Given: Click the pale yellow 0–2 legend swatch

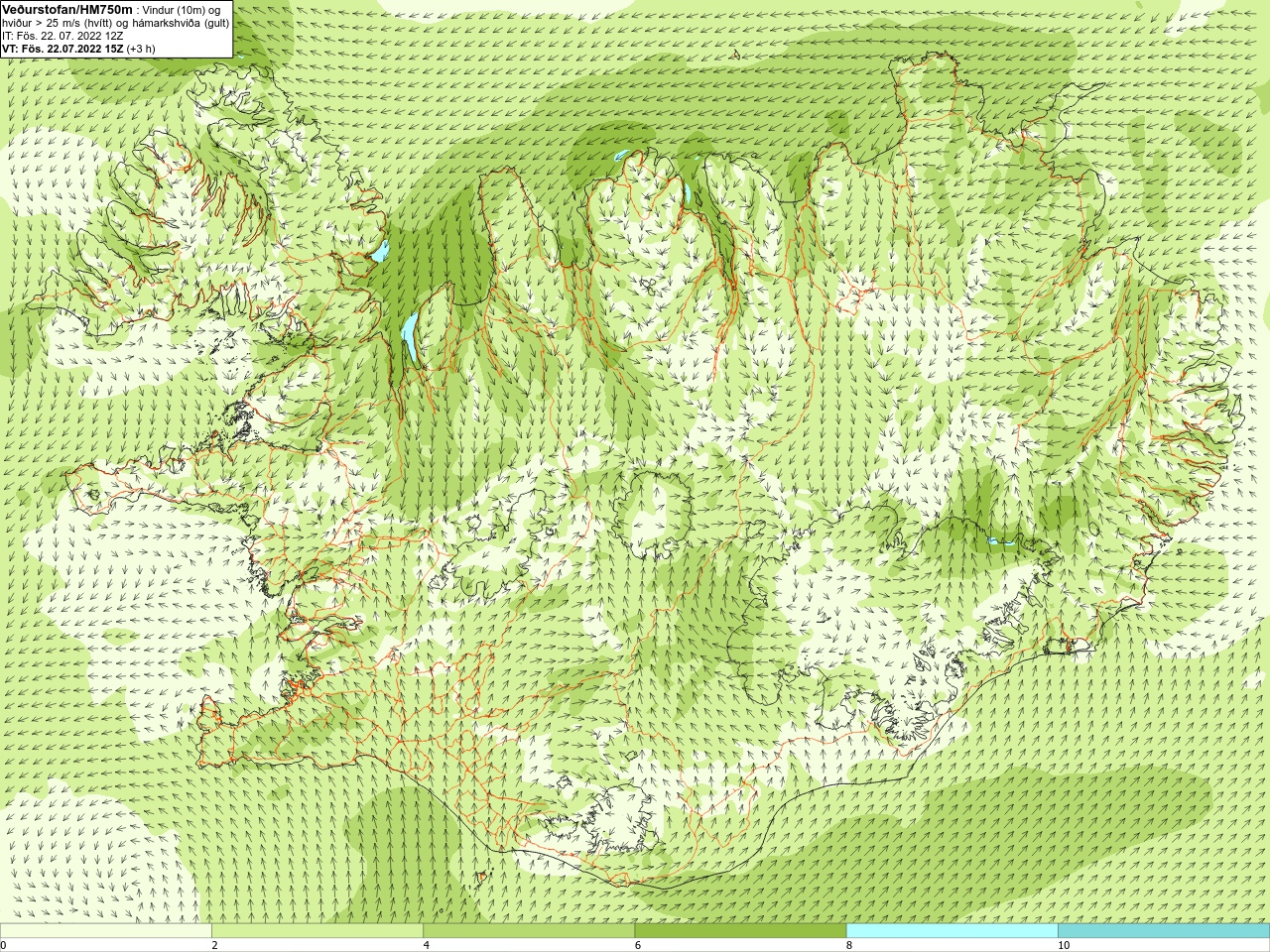Looking at the screenshot, I should [x=106, y=931].
